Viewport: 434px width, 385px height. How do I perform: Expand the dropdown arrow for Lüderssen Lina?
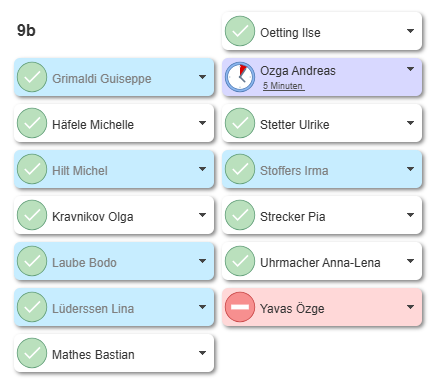point(202,307)
